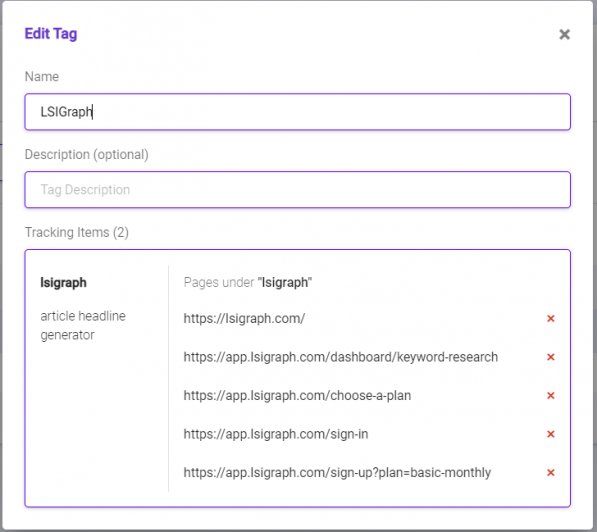
Task: Remove the sign-in page from tag
Action: click(x=551, y=434)
